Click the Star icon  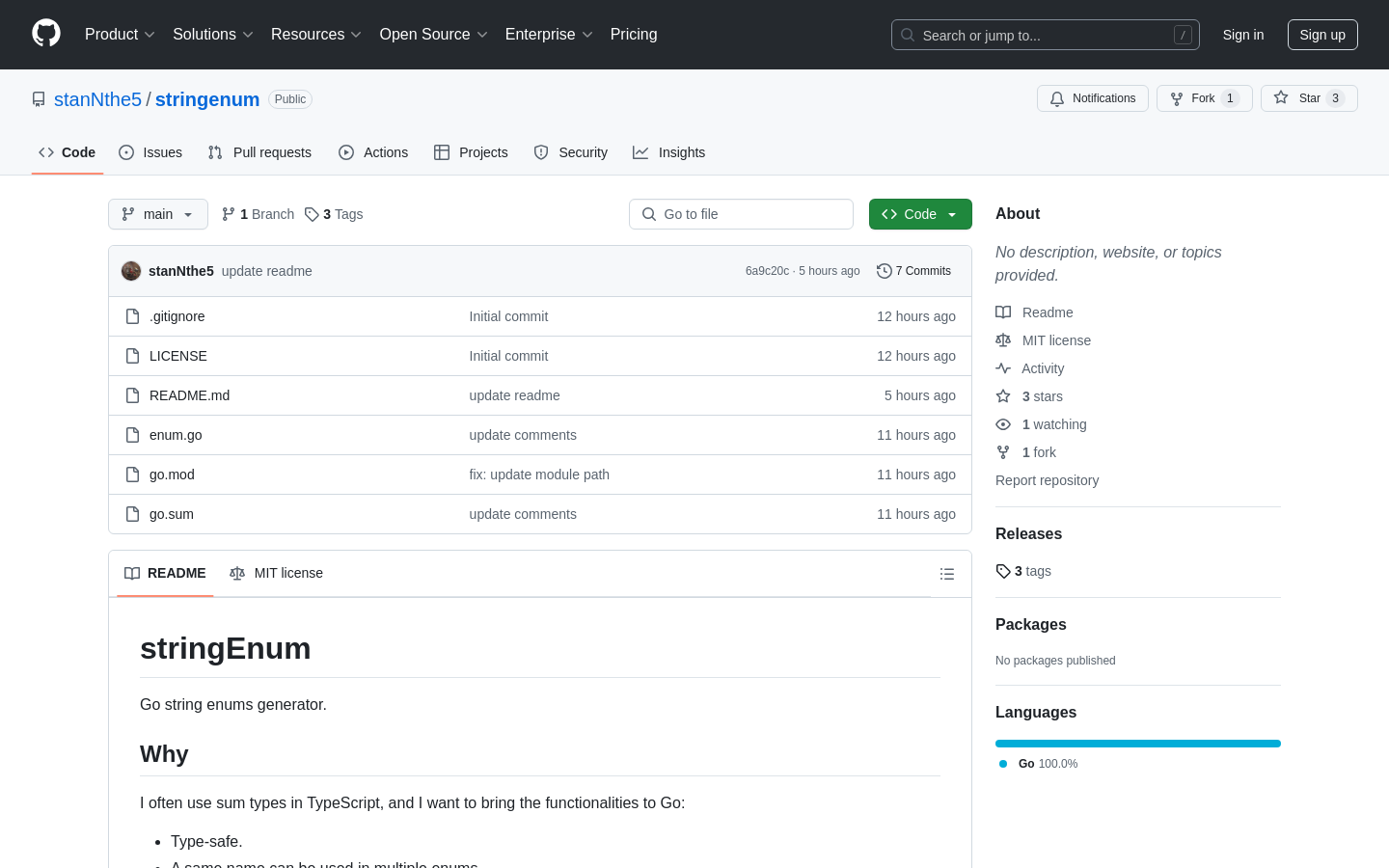coord(1281,97)
